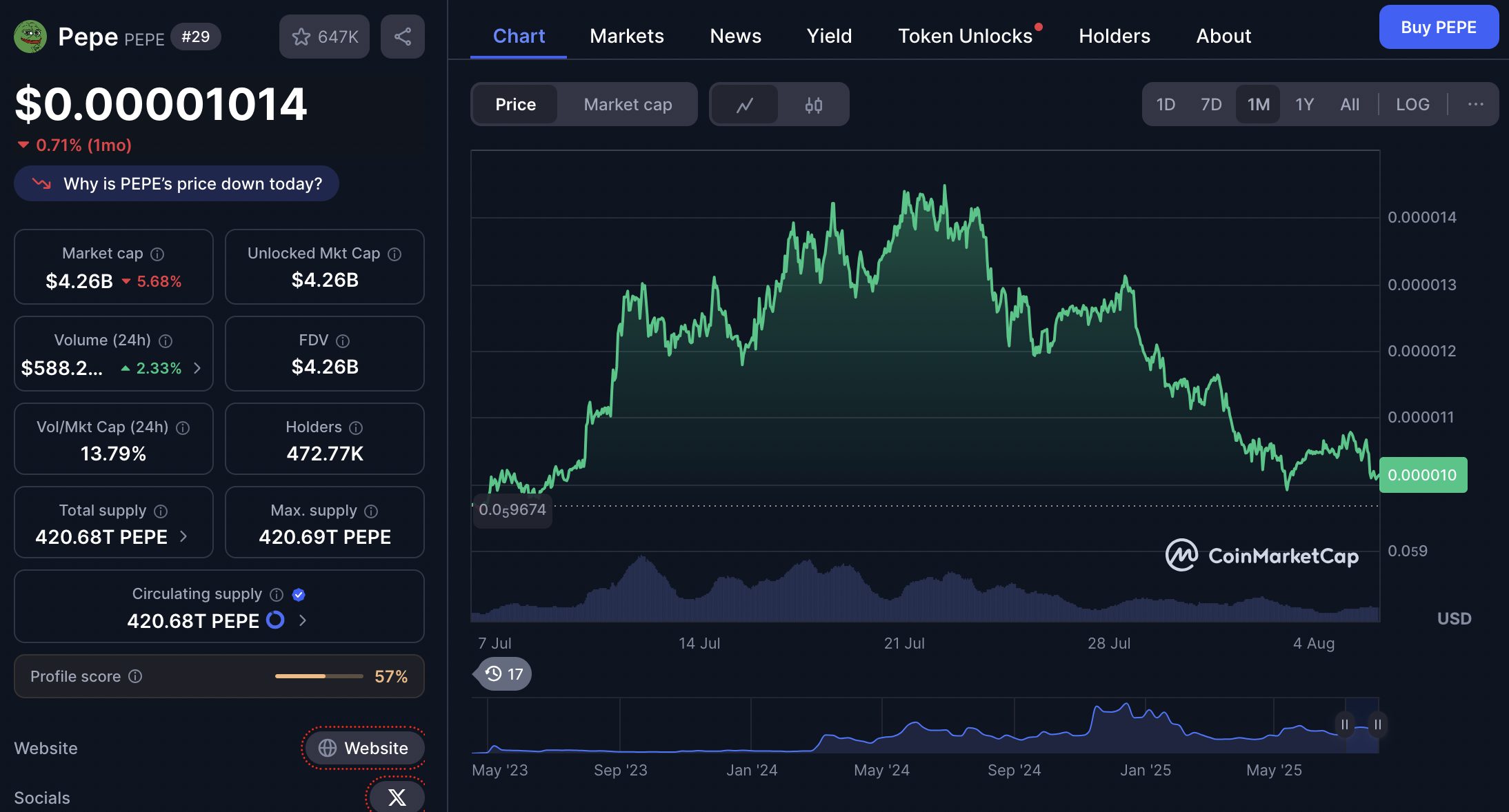Click the Market cap info icon
The height and width of the screenshot is (812, 1509).
click(157, 254)
